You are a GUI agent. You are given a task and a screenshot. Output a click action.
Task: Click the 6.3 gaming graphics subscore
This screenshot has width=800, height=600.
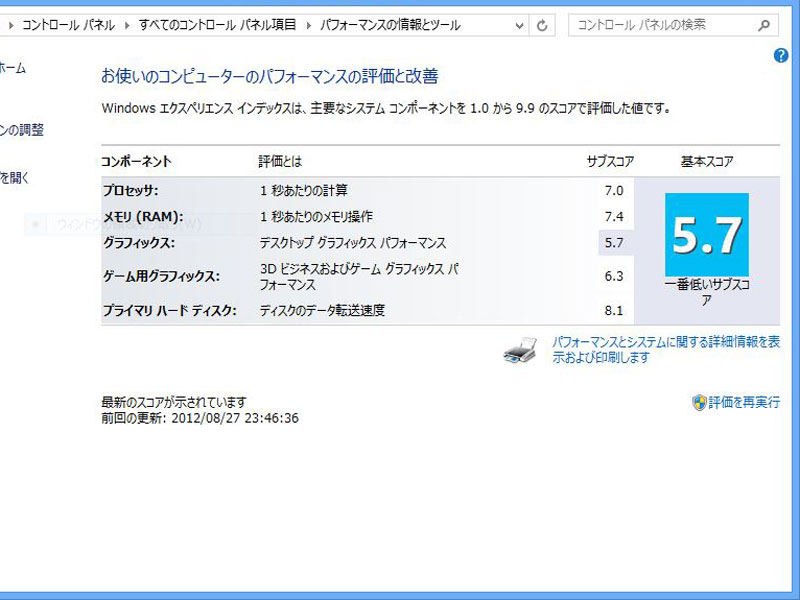pos(614,277)
